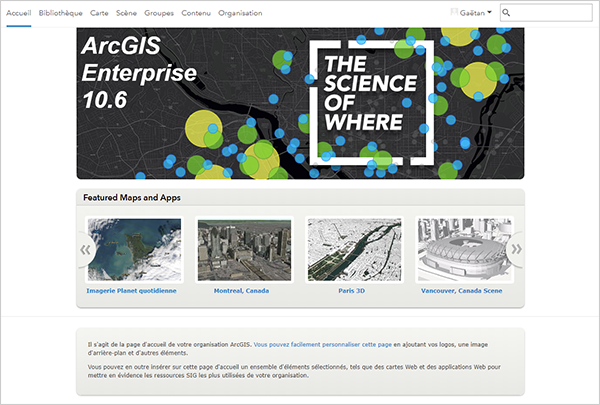Open the Paris 3D link

click(352, 291)
